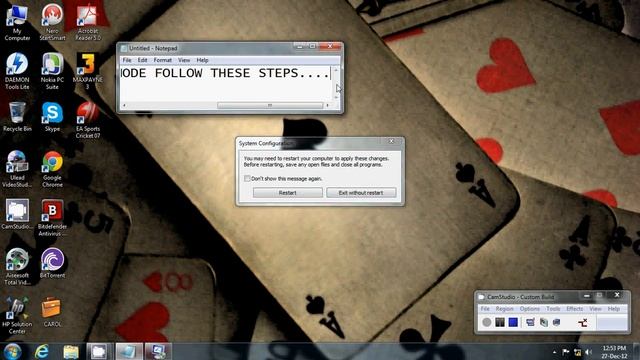Open Notepad Edit menu
Image resolution: width=640 pixels, height=360 pixels.
142,60
